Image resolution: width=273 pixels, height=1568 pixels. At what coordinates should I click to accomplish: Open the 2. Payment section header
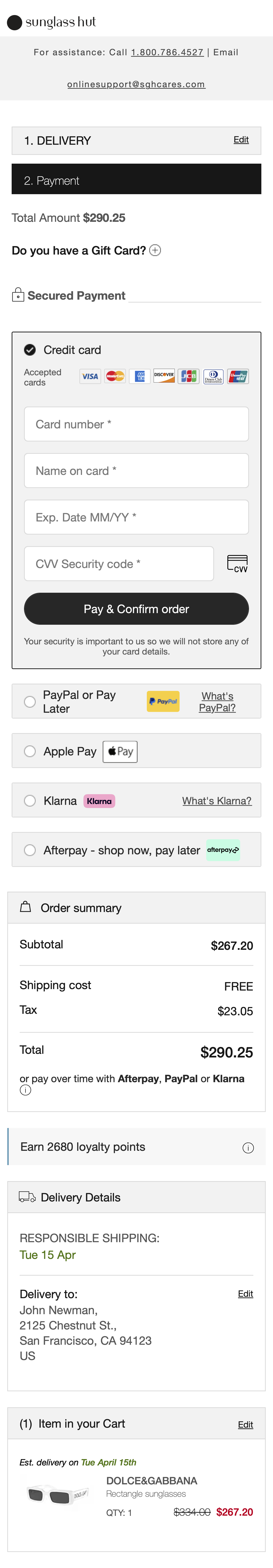136,181
